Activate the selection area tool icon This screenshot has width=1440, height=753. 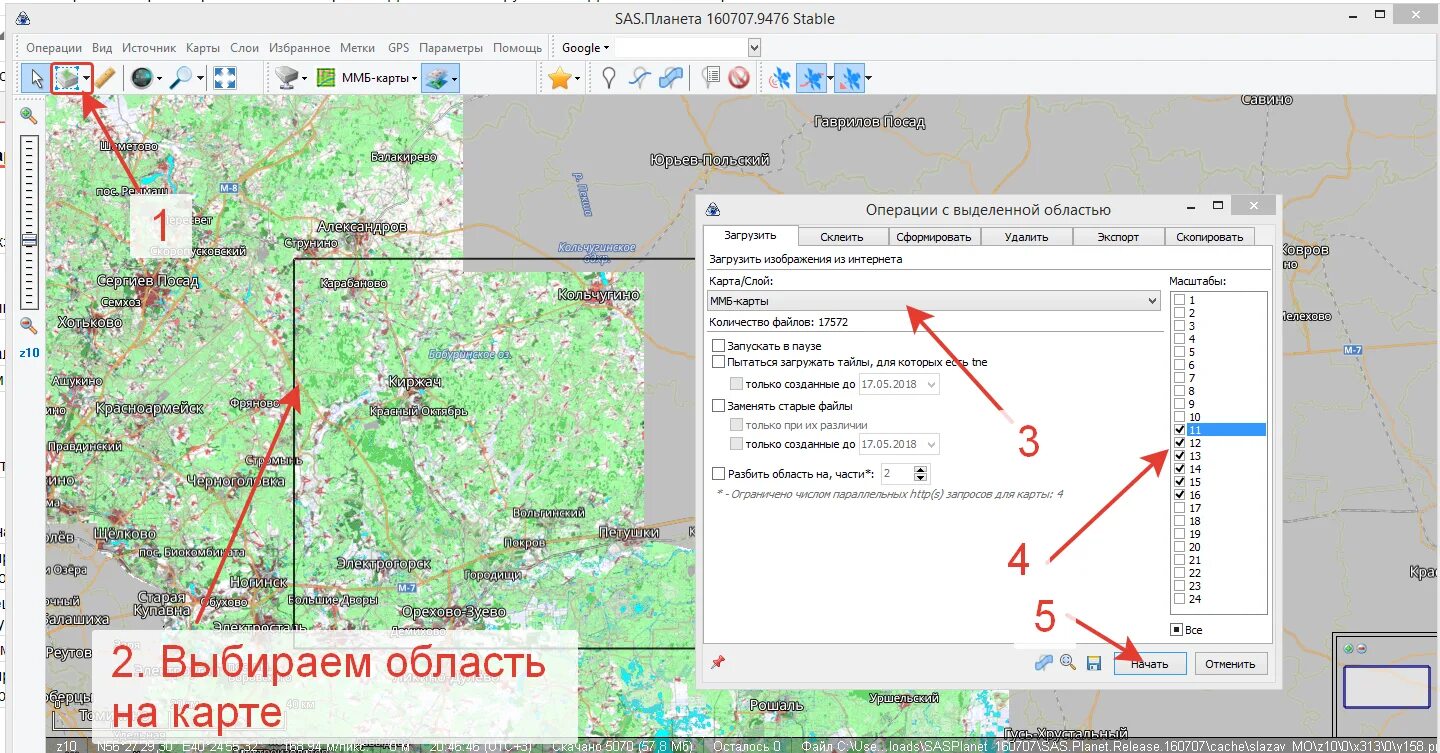tap(67, 78)
